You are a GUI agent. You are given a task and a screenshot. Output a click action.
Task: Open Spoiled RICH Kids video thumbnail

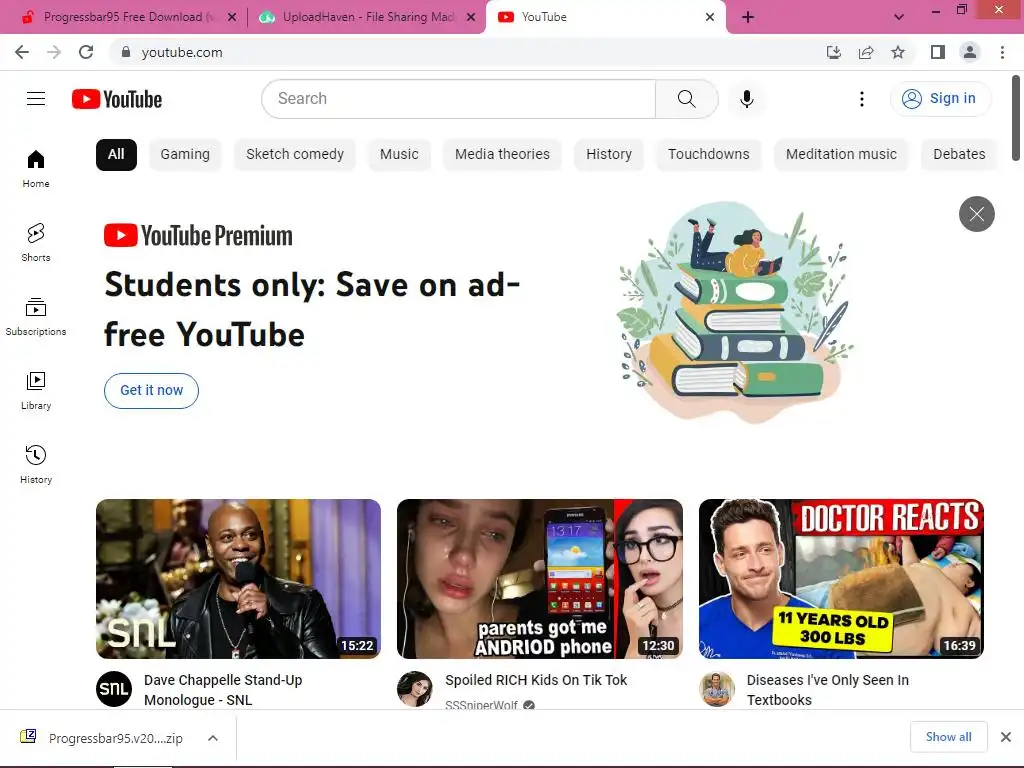tap(539, 579)
